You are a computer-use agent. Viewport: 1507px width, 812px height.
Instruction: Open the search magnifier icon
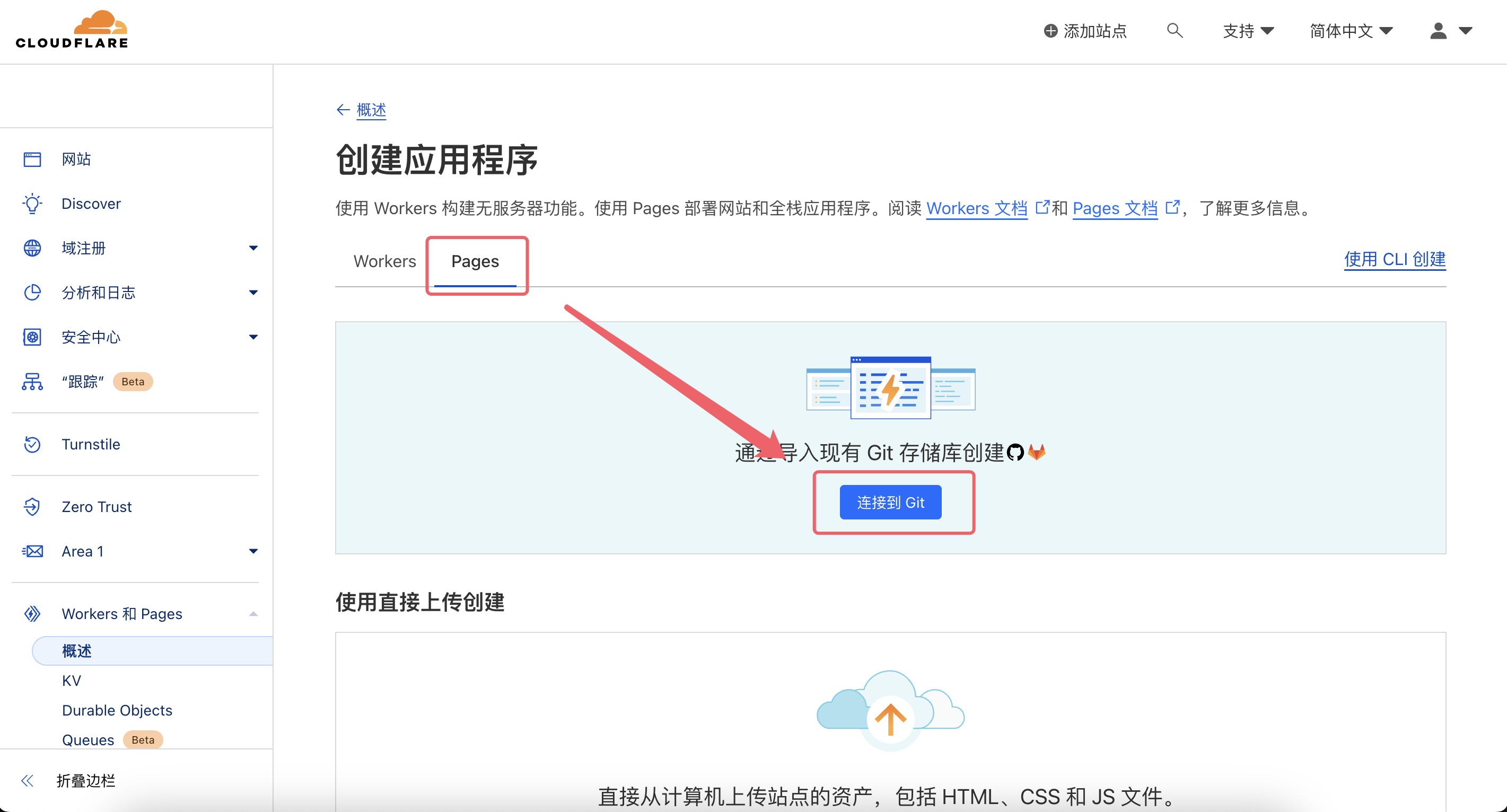(x=1174, y=30)
